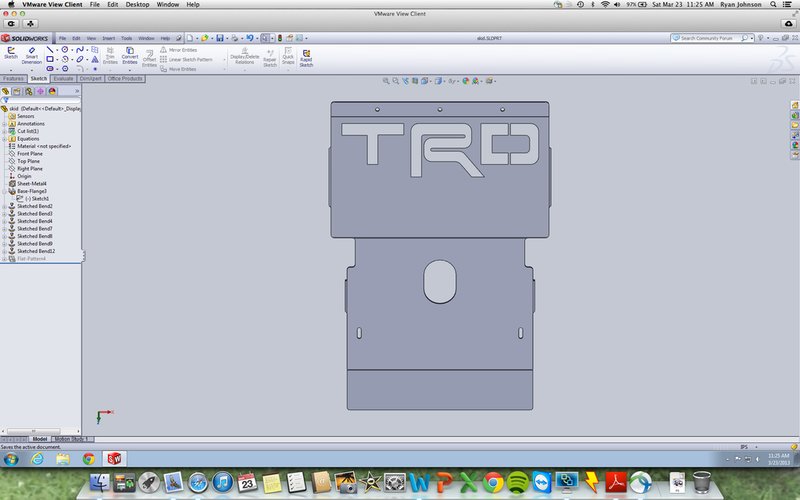Select the Line sketch tool
Image resolution: width=800 pixels, height=500 pixels.
pos(49,49)
